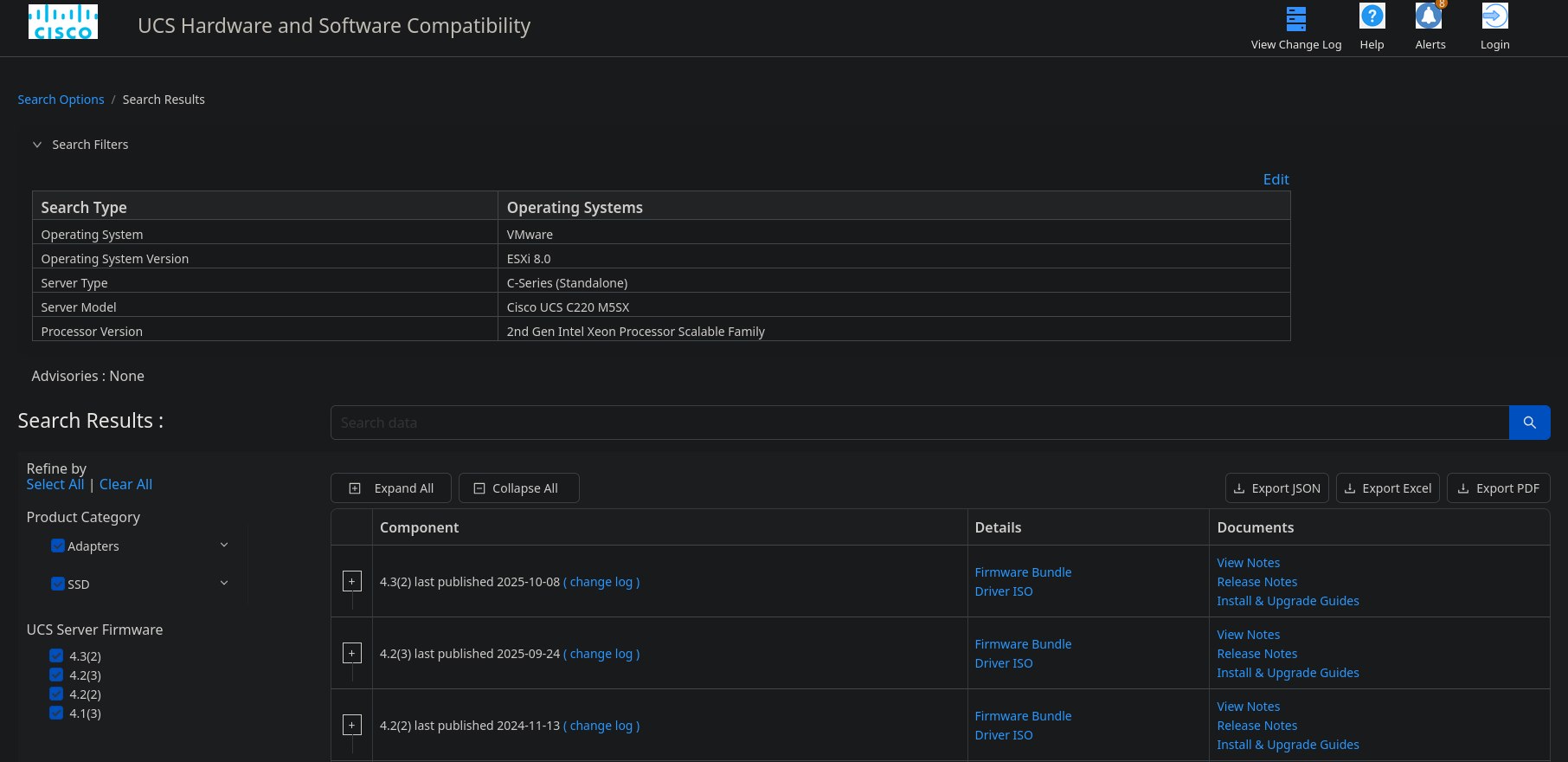This screenshot has height=762, width=1568.
Task: Open the View Change Log icon
Action: (x=1295, y=18)
